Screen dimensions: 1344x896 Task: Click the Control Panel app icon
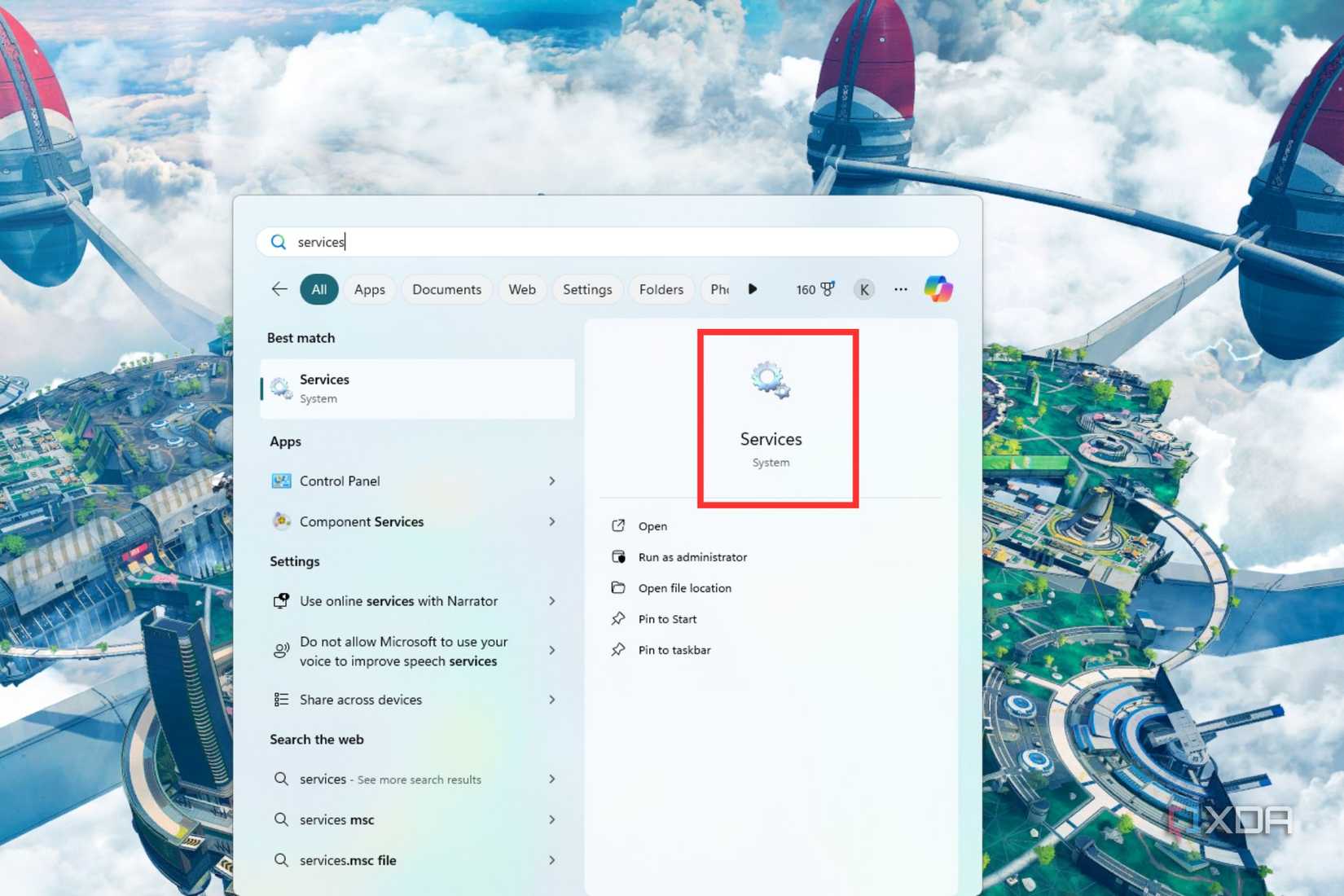click(x=281, y=481)
